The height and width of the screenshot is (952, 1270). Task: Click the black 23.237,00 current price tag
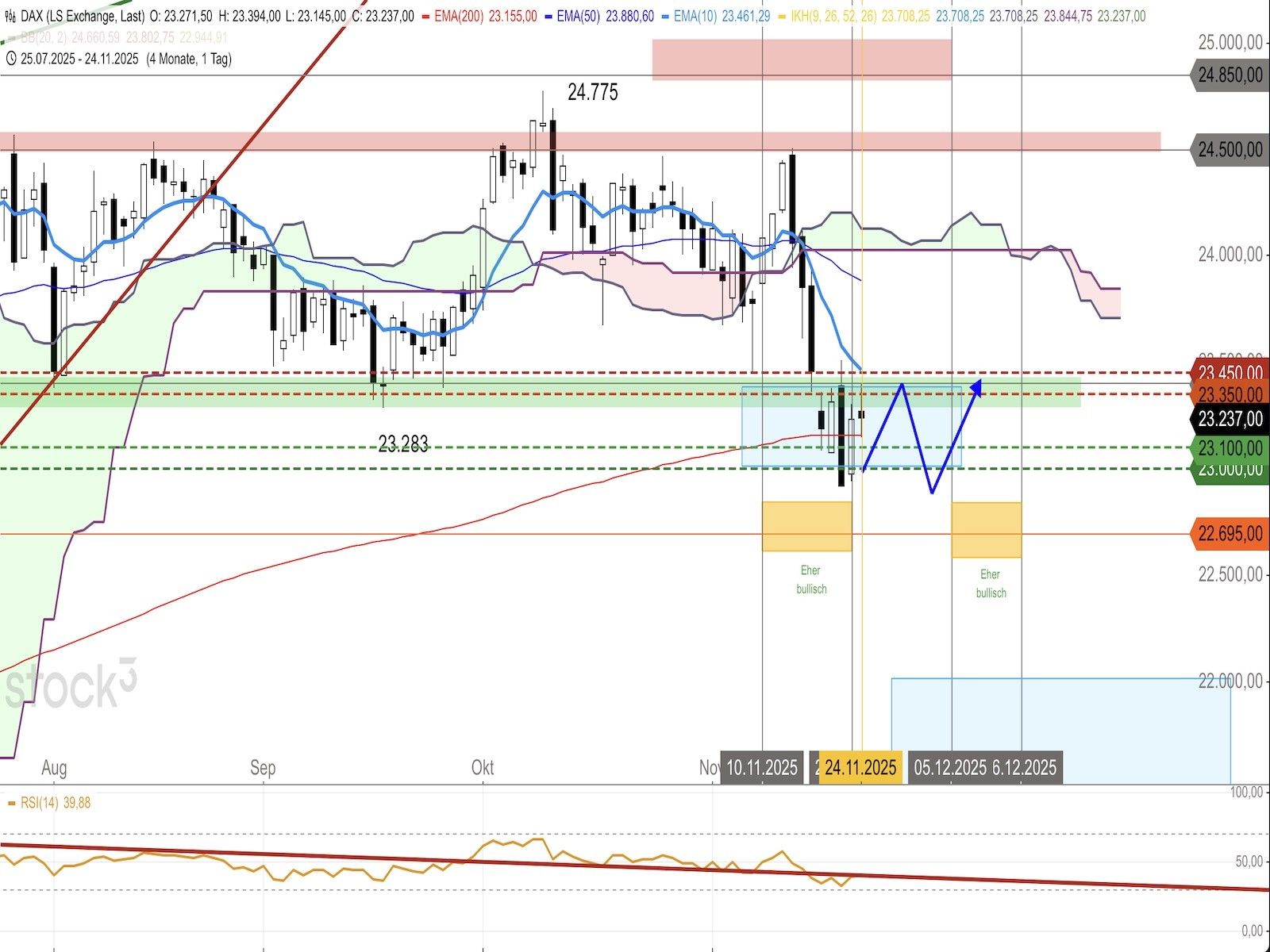pos(1229,419)
